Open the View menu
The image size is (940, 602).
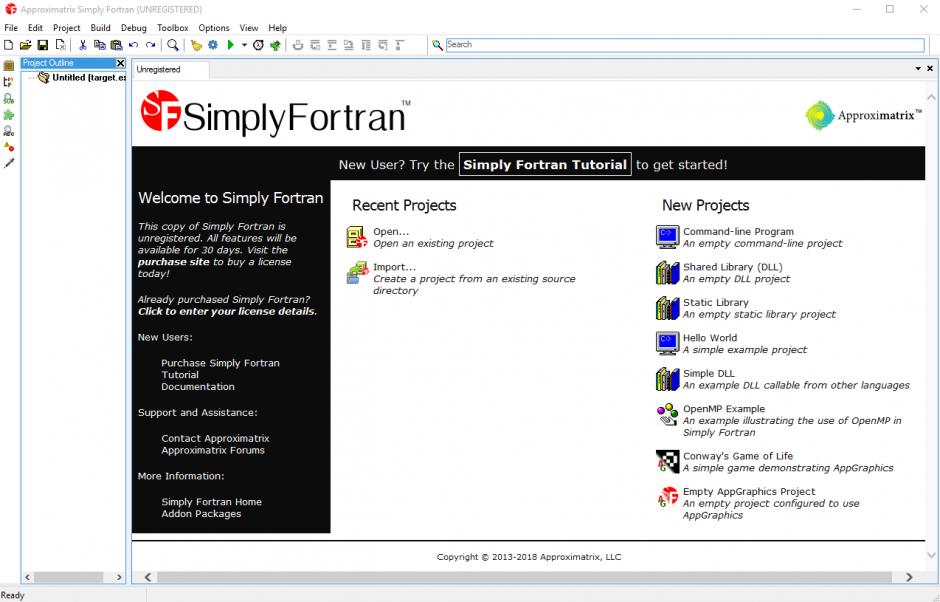tap(249, 28)
